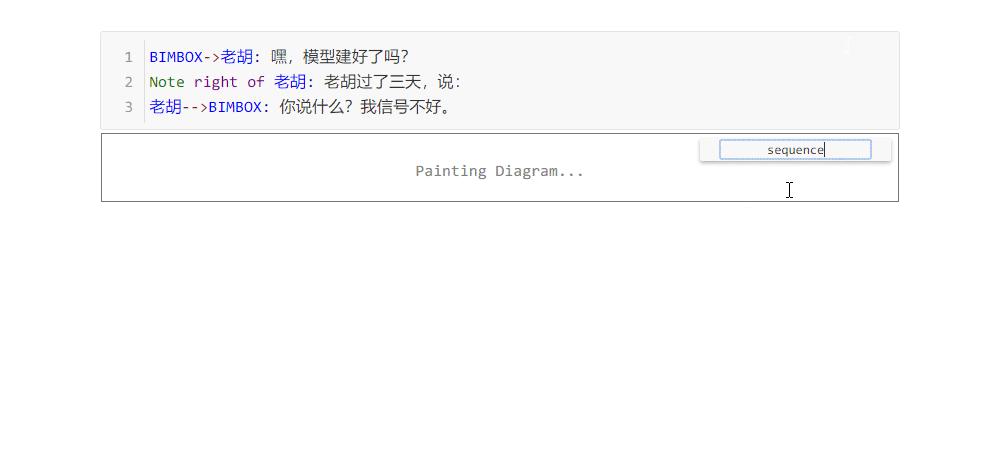Click the "Painting Diagram..." placeholder text
The width and height of the screenshot is (994, 469).
(x=500, y=171)
